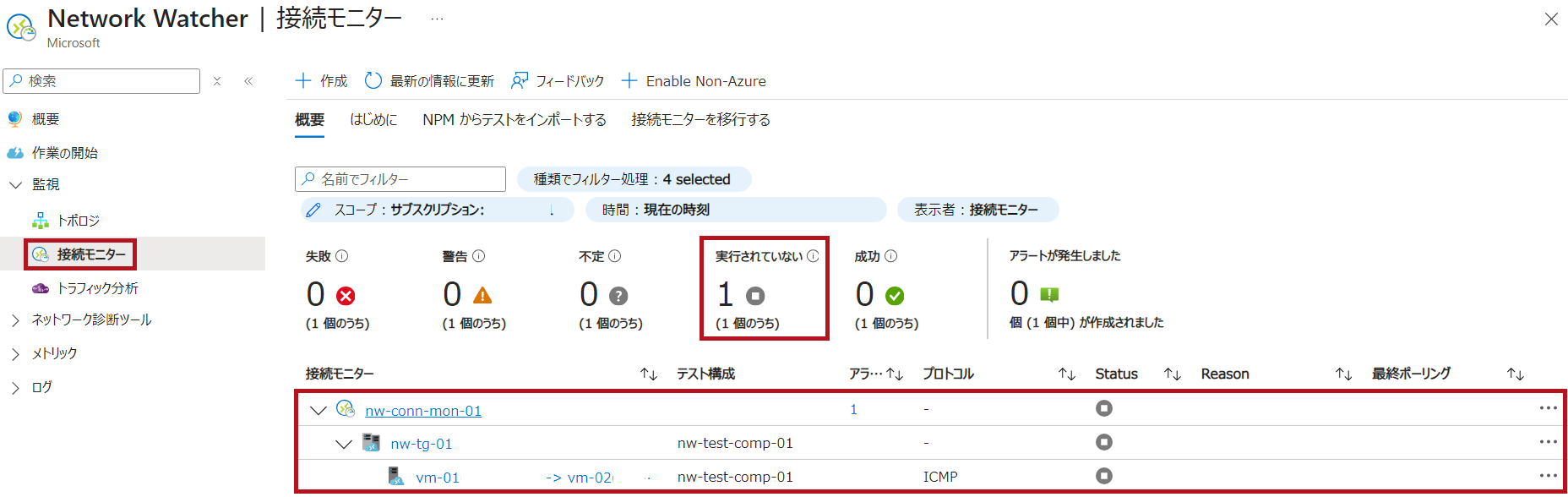Image resolution: width=1568 pixels, height=497 pixels.
Task: Click the トポロジ network icon
Action: point(41,221)
